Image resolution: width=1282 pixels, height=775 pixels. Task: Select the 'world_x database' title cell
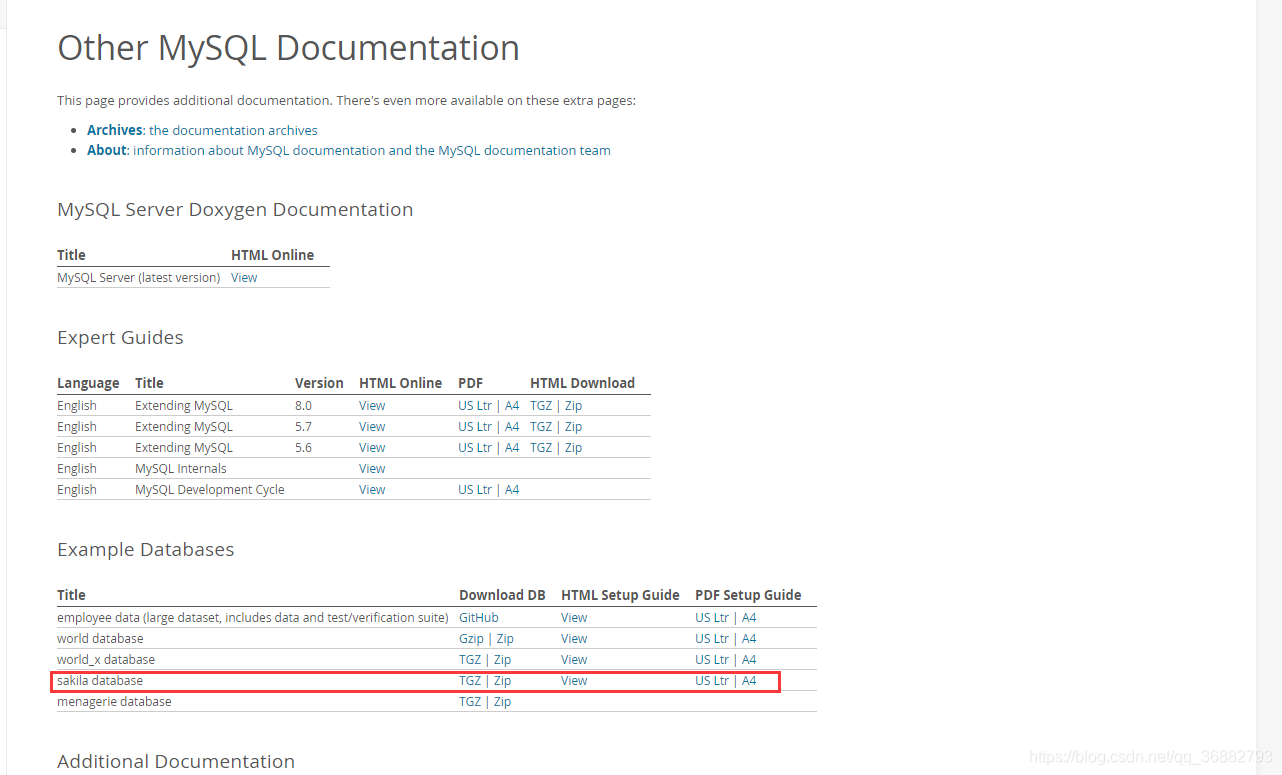point(106,660)
